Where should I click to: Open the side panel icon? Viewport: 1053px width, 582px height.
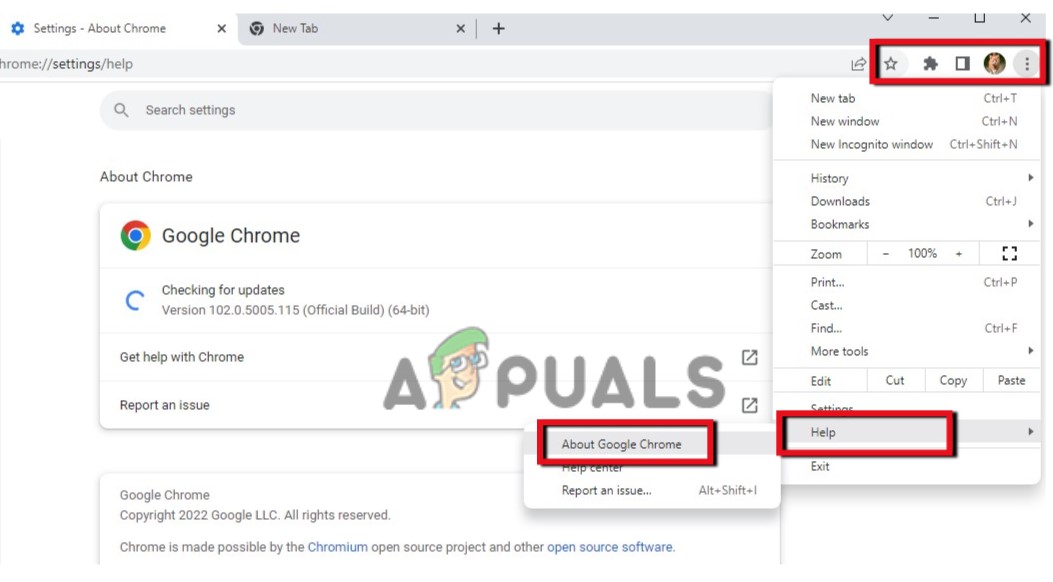coord(961,62)
